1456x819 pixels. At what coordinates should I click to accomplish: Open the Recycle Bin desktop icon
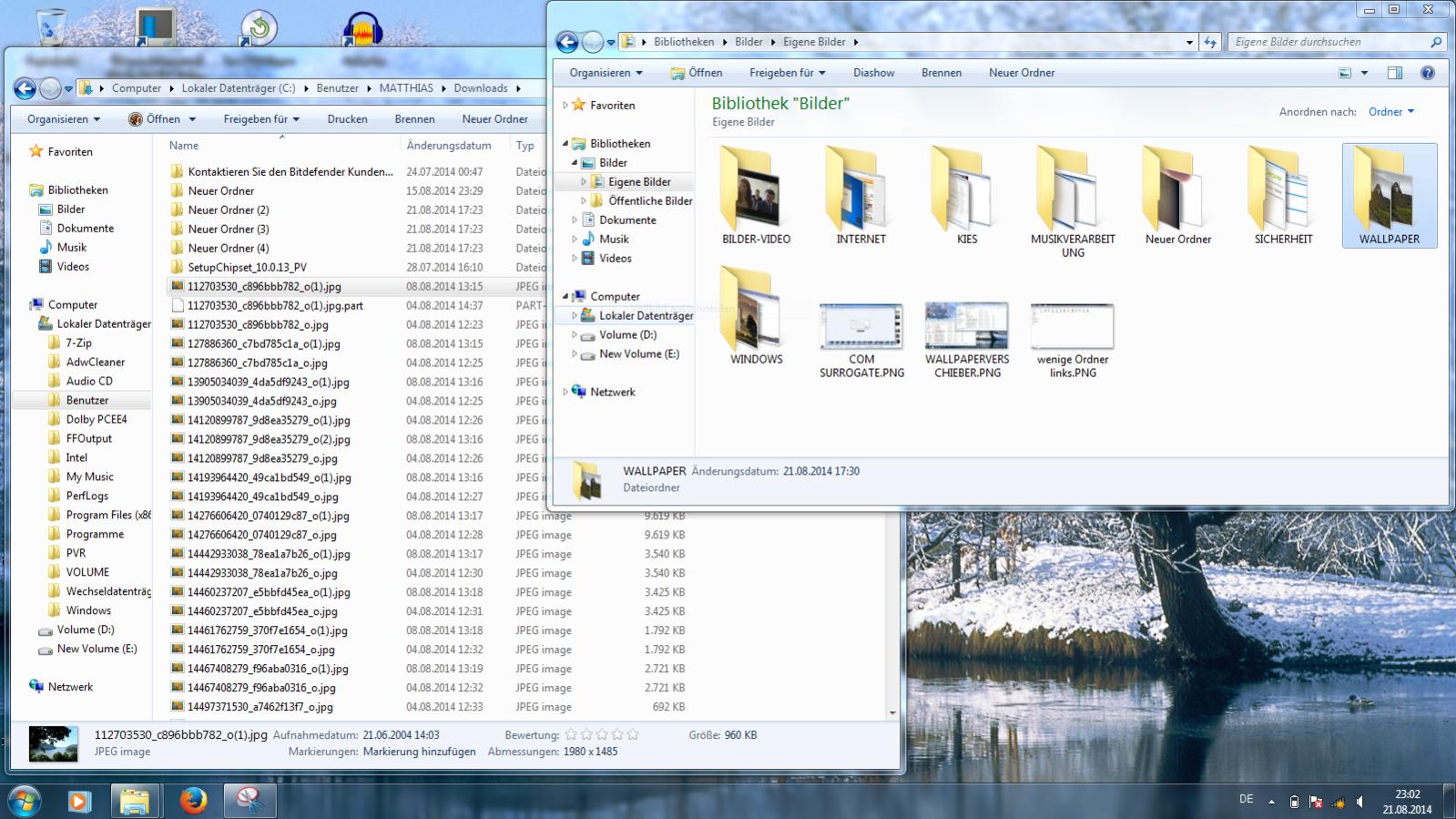coord(52,26)
